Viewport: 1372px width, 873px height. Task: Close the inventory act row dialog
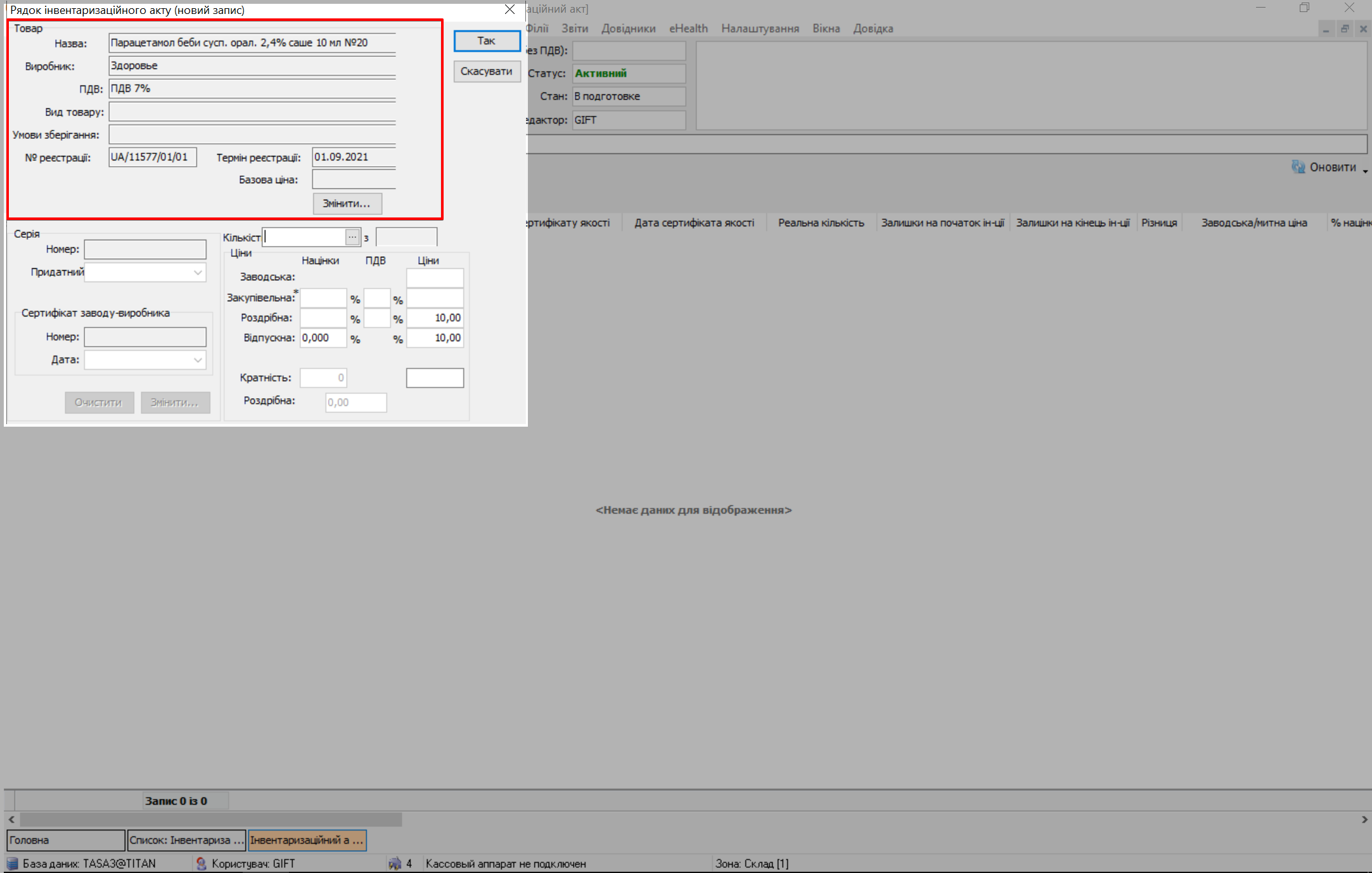pyautogui.click(x=510, y=10)
